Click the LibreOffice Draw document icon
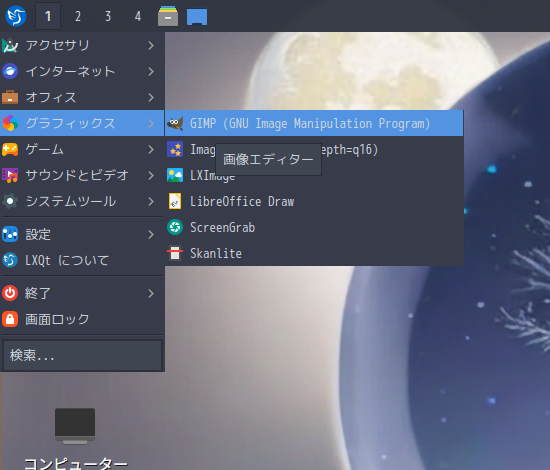Screen dimensions: 550x470 click(x=175, y=201)
